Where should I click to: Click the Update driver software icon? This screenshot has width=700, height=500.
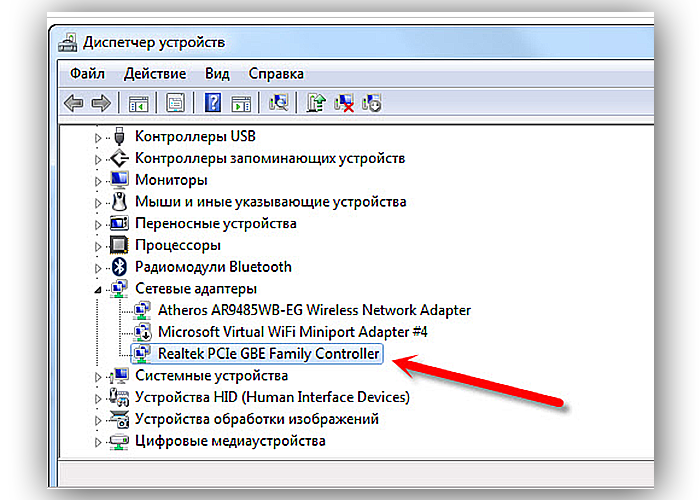click(x=316, y=103)
